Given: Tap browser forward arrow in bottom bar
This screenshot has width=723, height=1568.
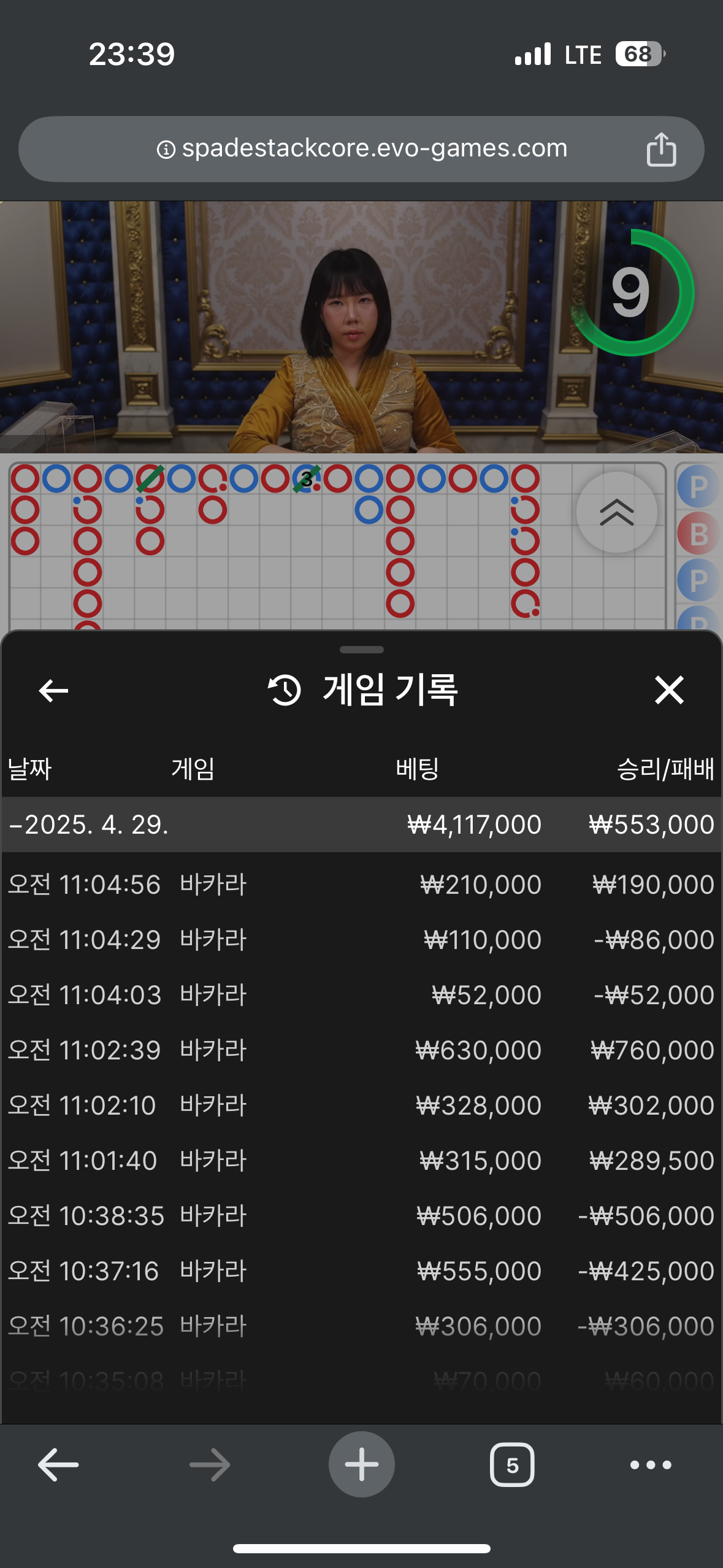Looking at the screenshot, I should click(210, 1464).
